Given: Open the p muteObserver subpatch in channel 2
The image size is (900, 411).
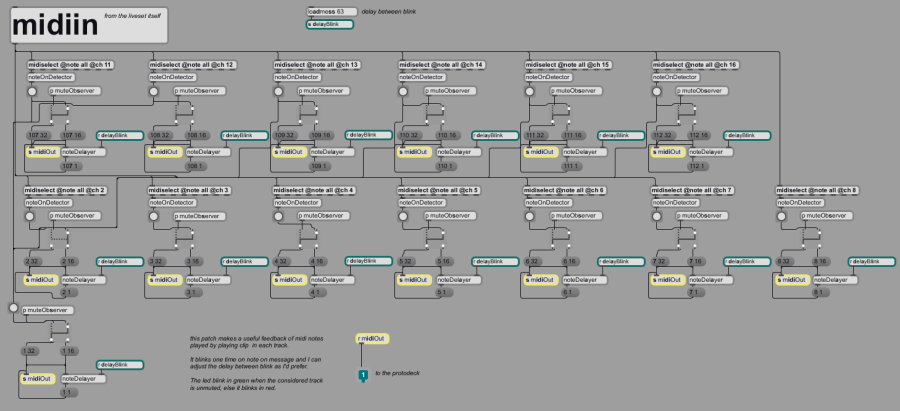Looking at the screenshot, I should 73,215.
